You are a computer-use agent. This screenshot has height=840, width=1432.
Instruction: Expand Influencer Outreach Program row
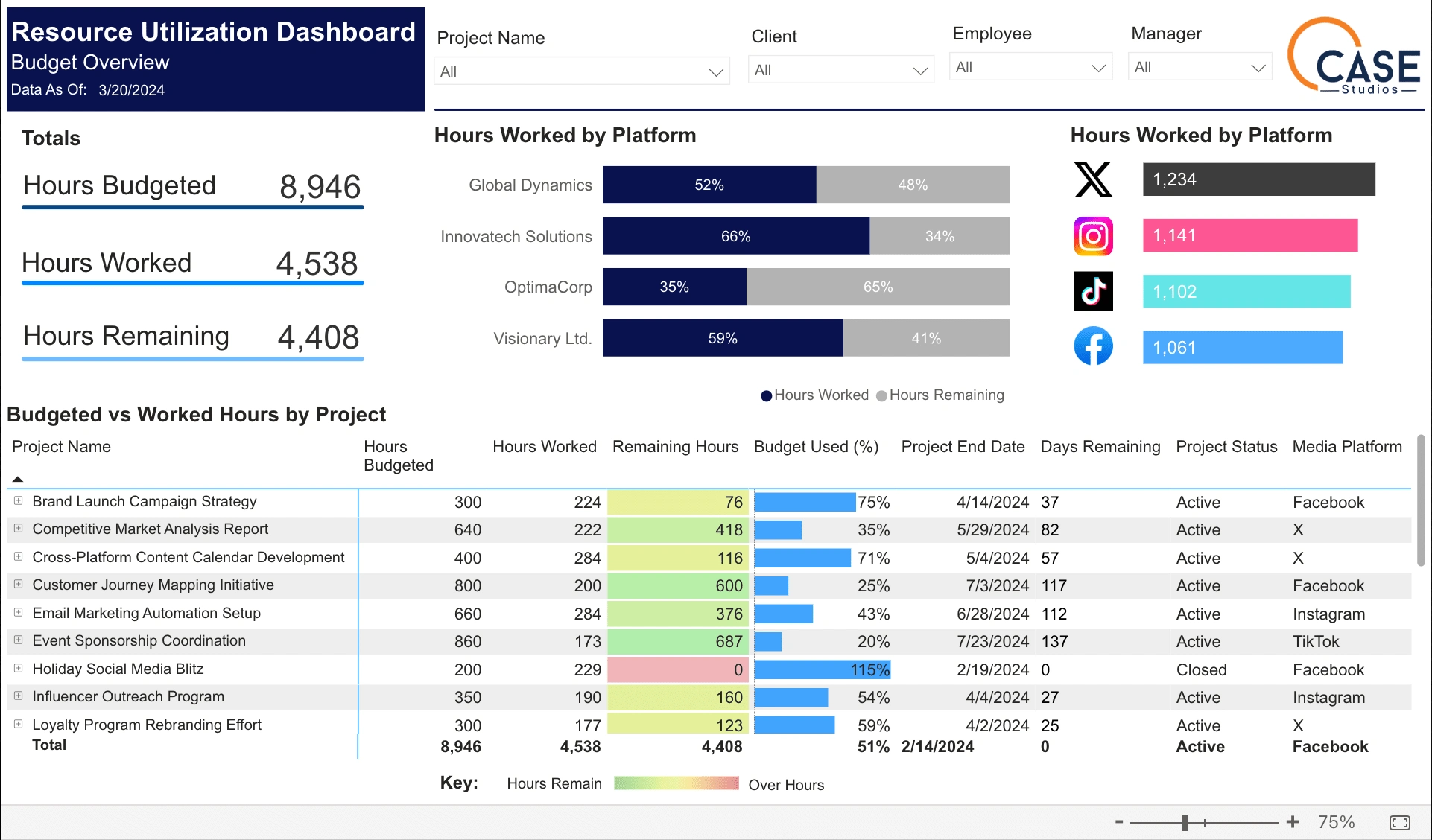[x=18, y=696]
